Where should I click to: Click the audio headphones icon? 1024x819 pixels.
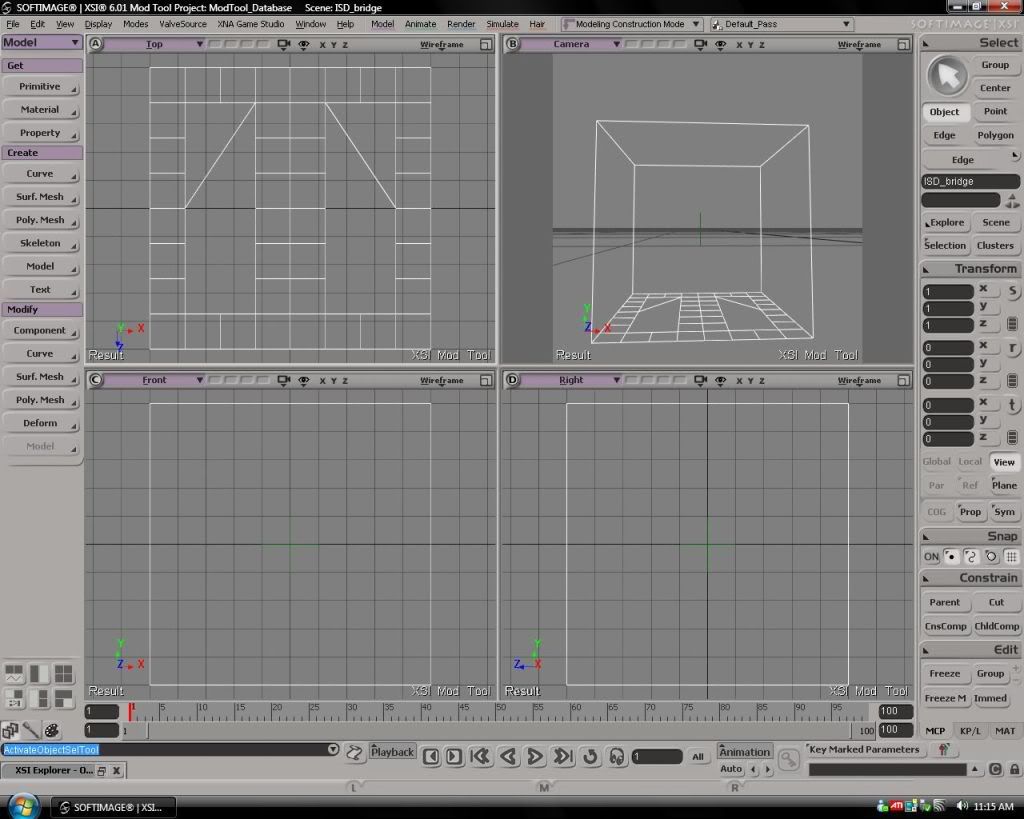pos(616,756)
